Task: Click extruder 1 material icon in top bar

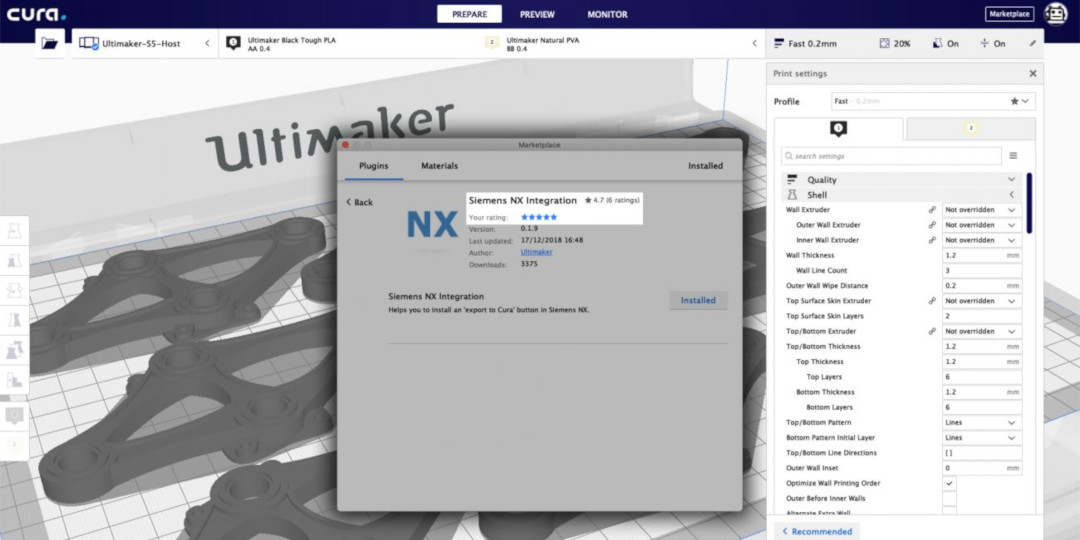Action: pyautogui.click(x=233, y=43)
